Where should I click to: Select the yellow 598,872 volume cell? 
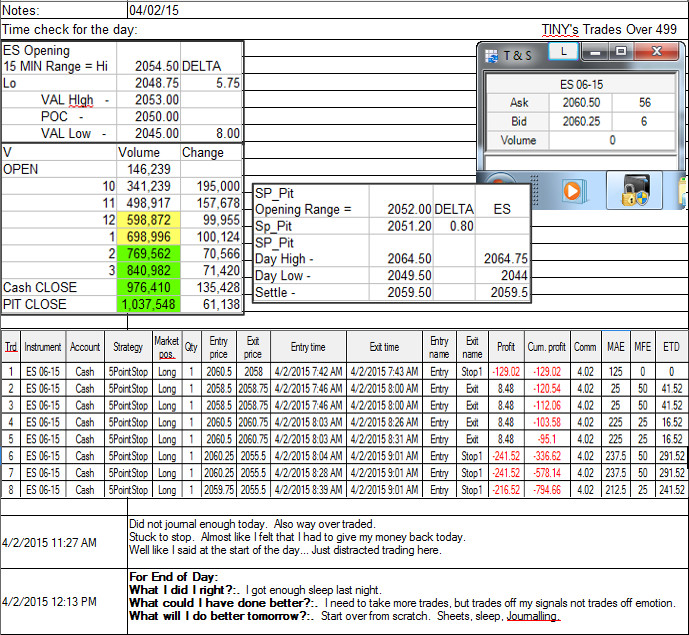(149, 220)
